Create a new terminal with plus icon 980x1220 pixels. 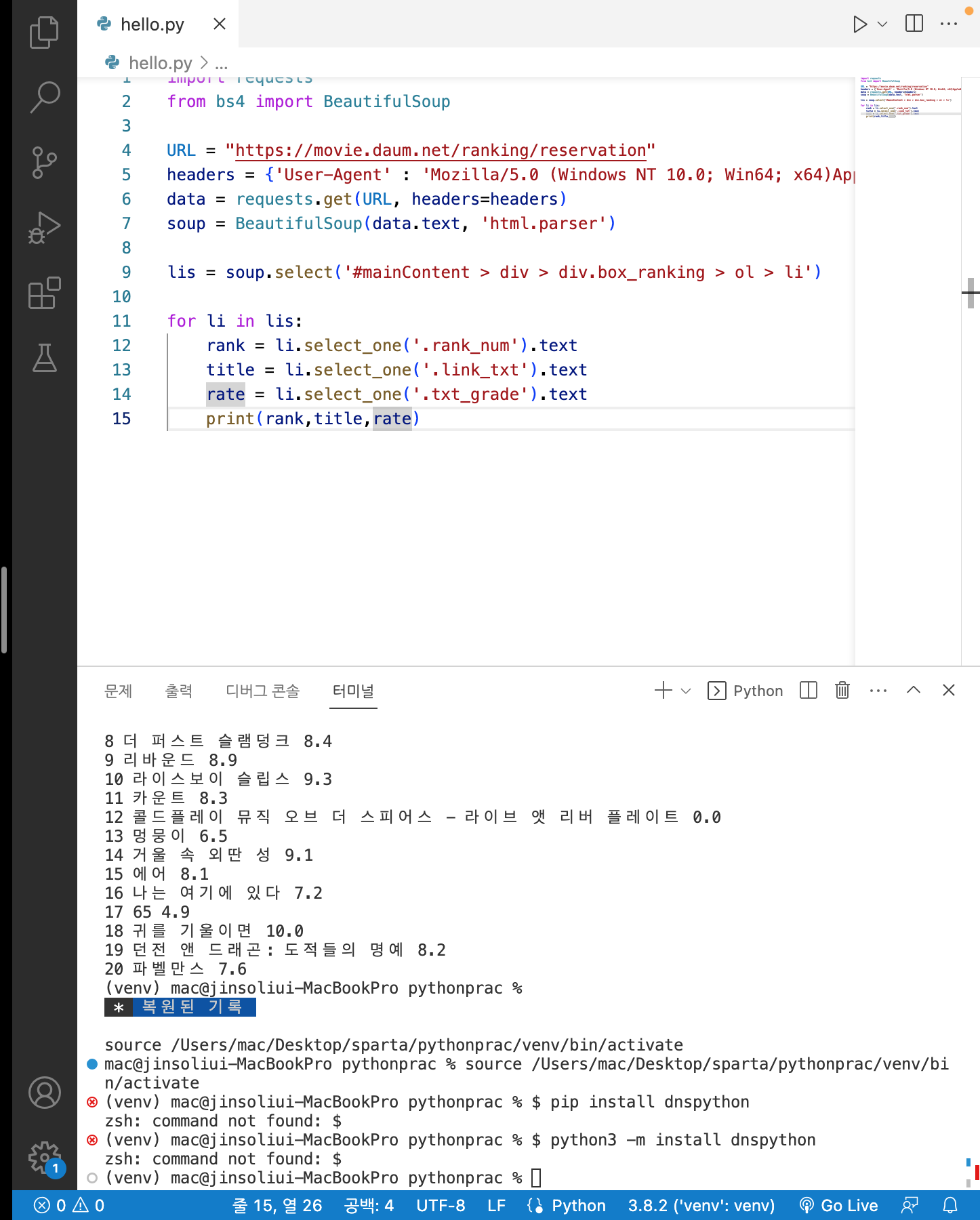point(663,690)
